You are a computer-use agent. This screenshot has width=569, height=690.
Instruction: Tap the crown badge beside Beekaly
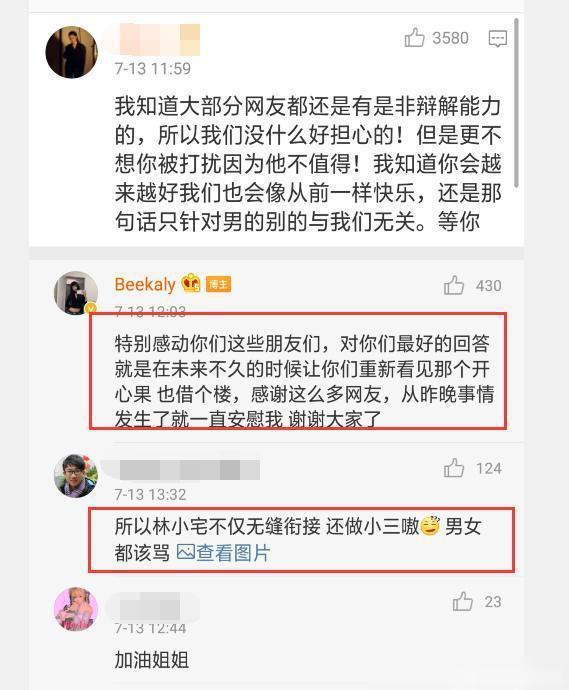click(191, 283)
